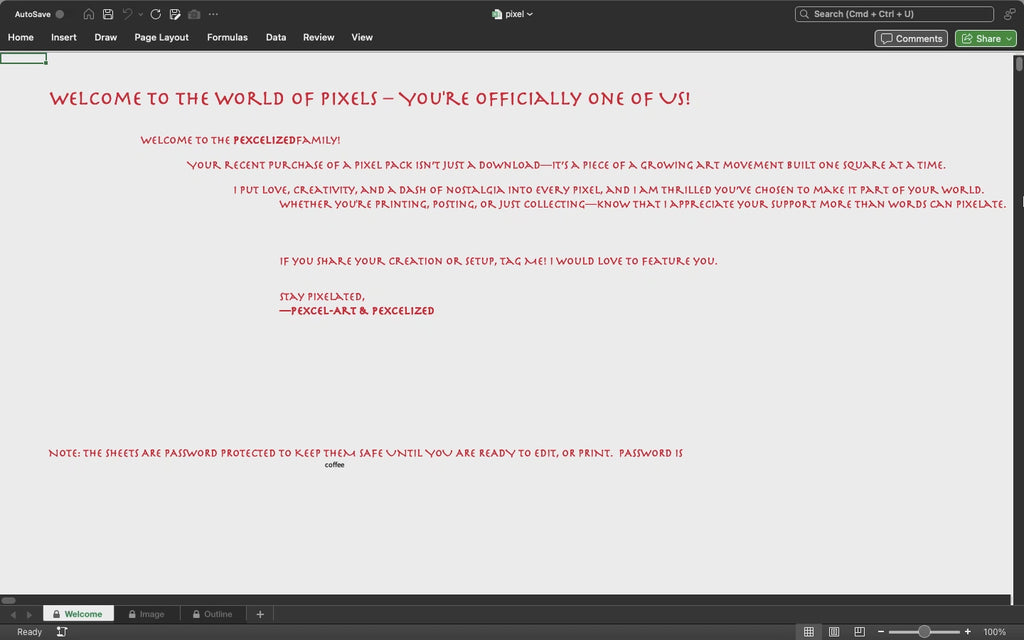Screen dimensions: 1024x640
Task: Open the Formulas ribbon tab
Action: tap(227, 37)
